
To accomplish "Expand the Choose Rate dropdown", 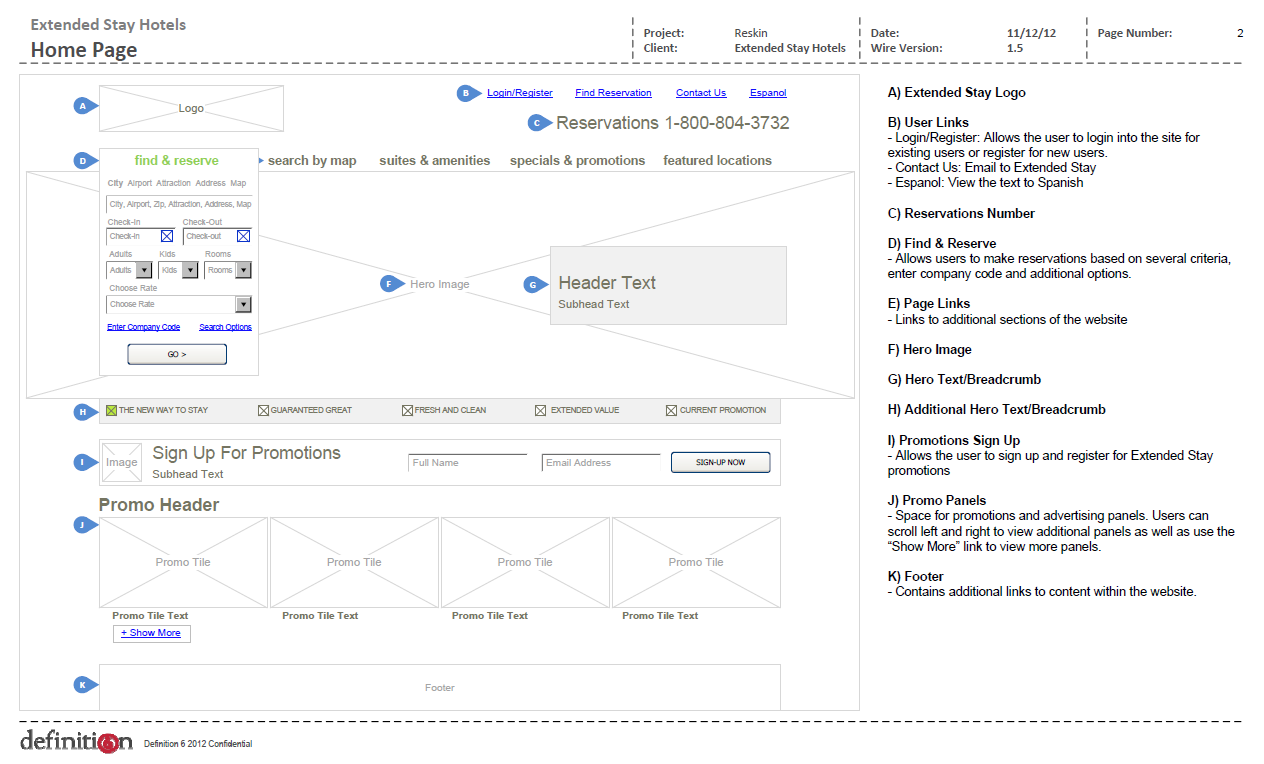I will coord(179,304).
